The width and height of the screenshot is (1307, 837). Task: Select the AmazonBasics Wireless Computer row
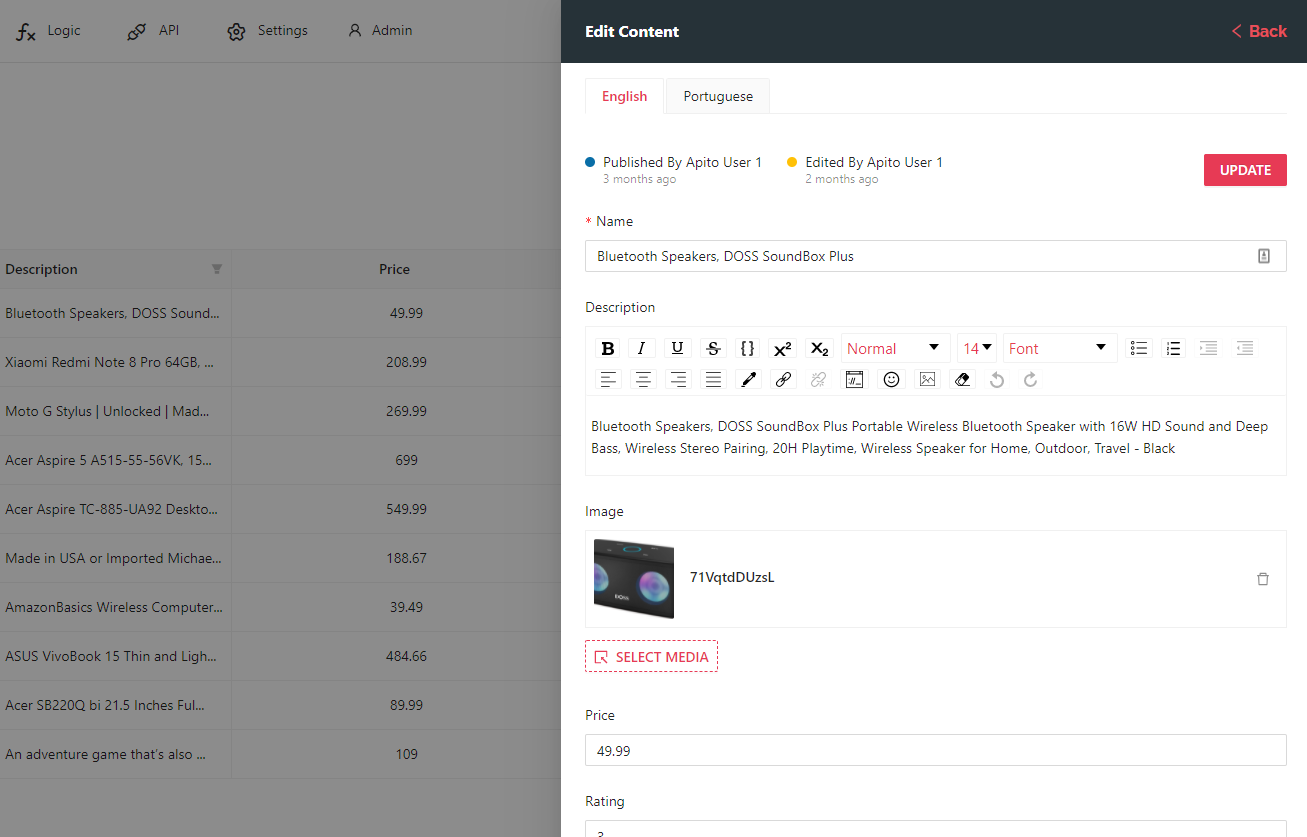(x=280, y=607)
